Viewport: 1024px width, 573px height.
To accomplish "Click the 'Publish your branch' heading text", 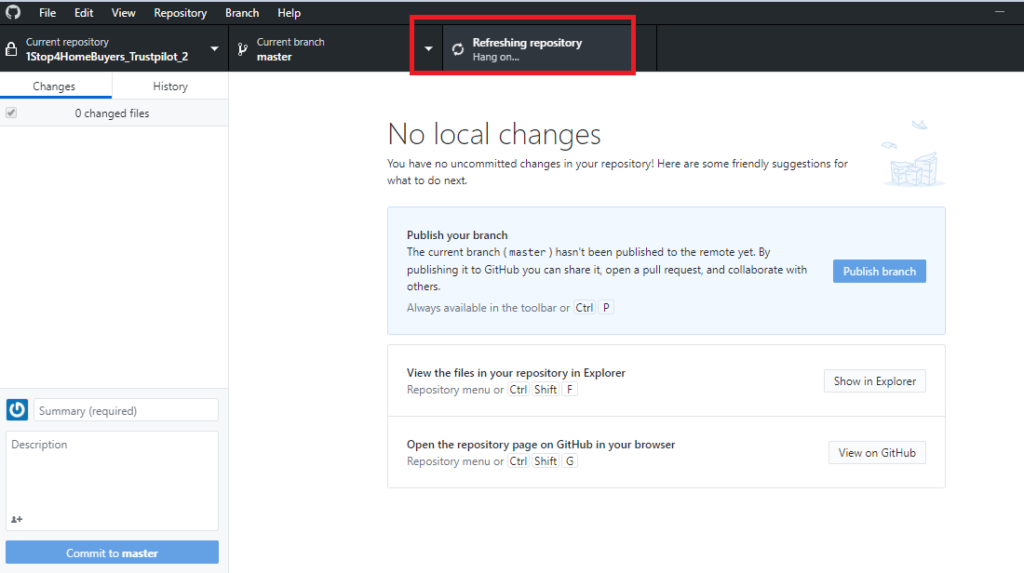I will point(456,235).
